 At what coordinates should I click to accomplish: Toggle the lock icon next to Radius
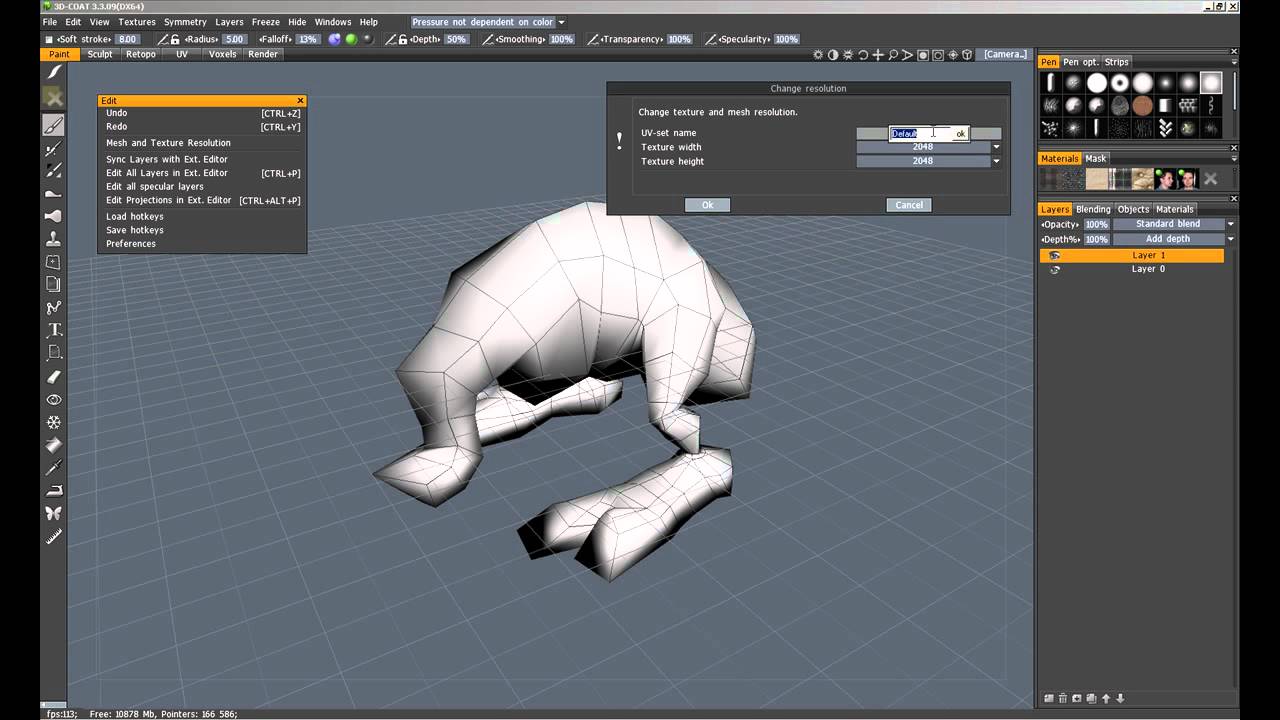[176, 40]
